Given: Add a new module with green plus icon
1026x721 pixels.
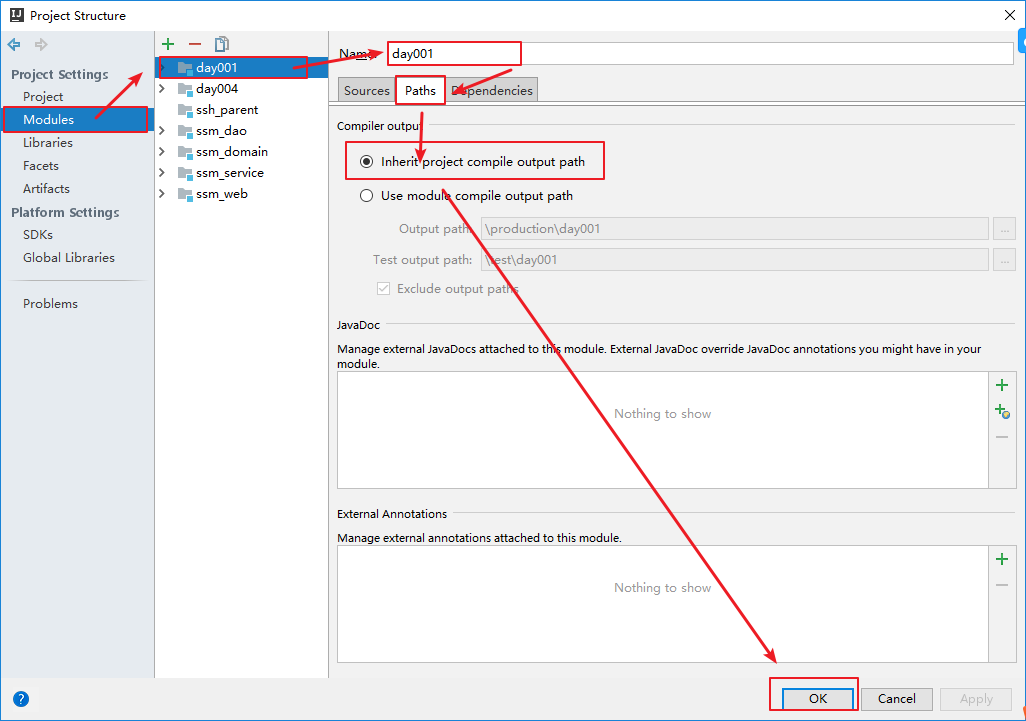Looking at the screenshot, I should tap(167, 44).
